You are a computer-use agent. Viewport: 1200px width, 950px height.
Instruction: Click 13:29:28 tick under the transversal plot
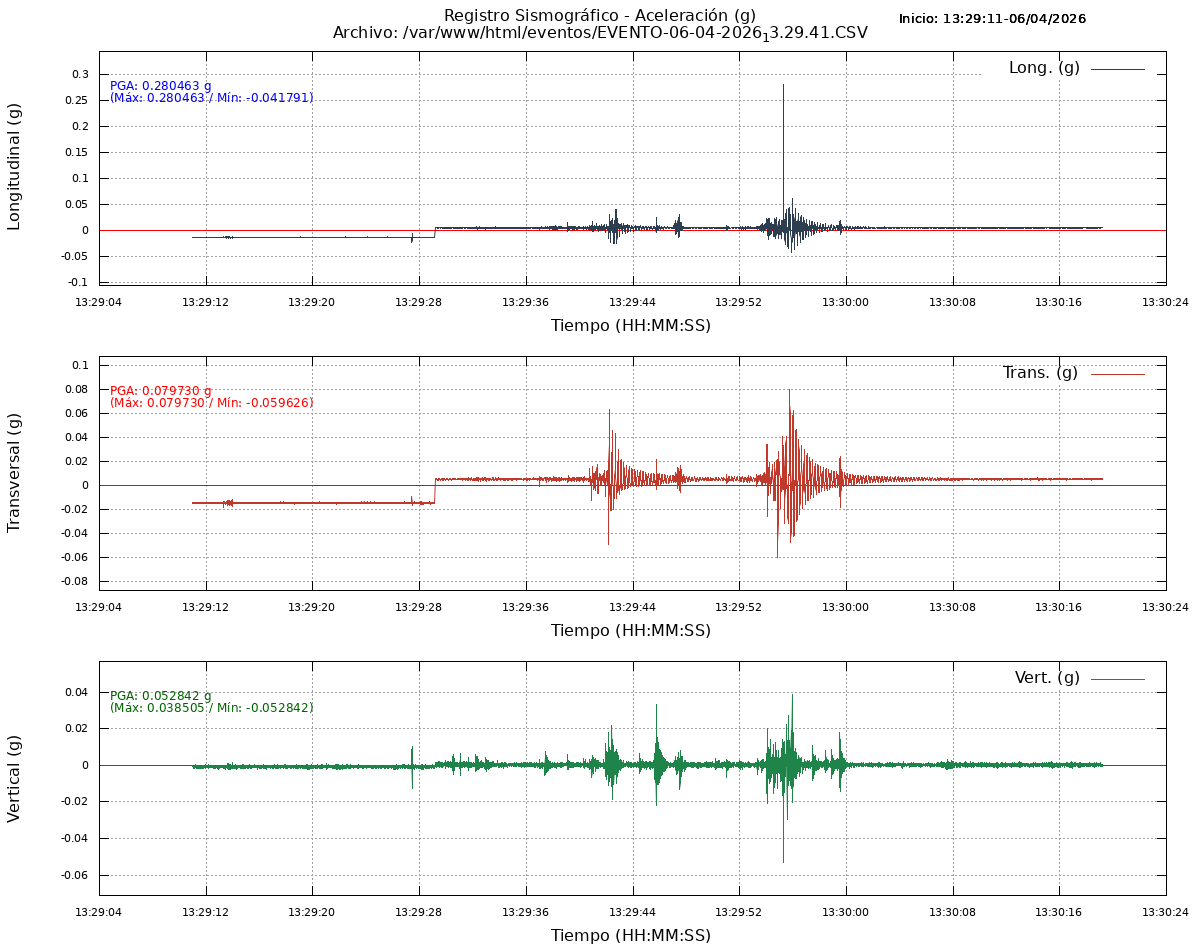tap(419, 607)
